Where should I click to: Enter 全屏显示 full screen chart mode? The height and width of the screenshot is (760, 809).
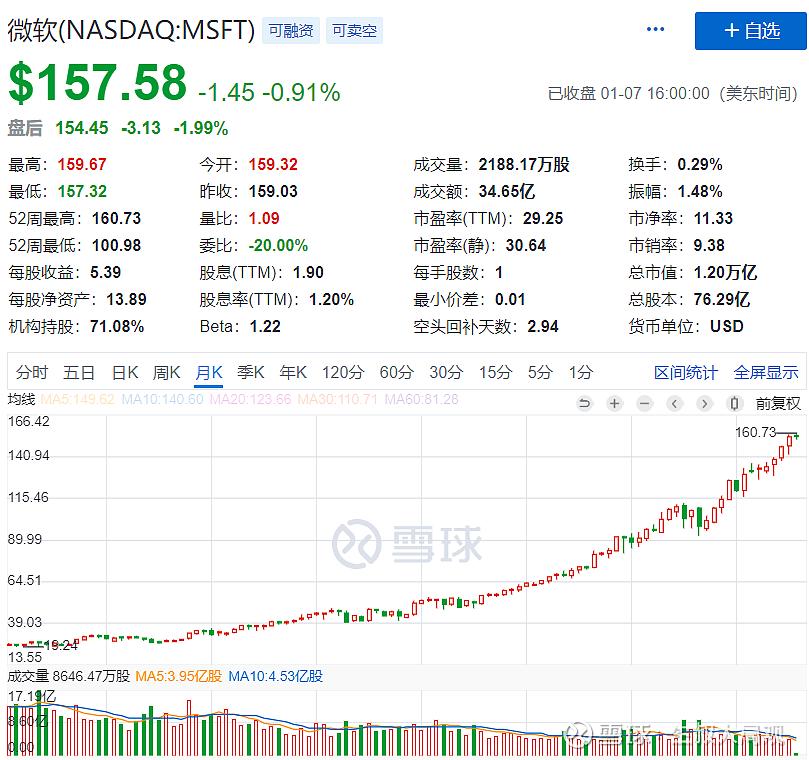pos(766,373)
